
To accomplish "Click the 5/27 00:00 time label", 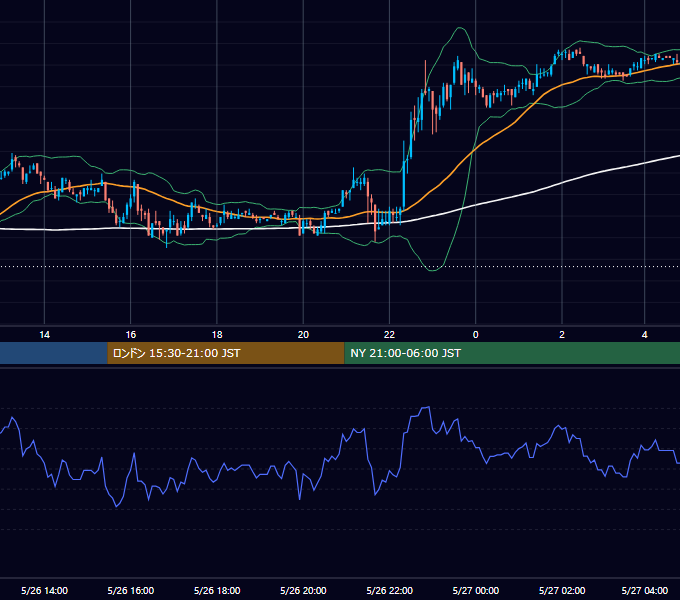I will coord(476,590).
